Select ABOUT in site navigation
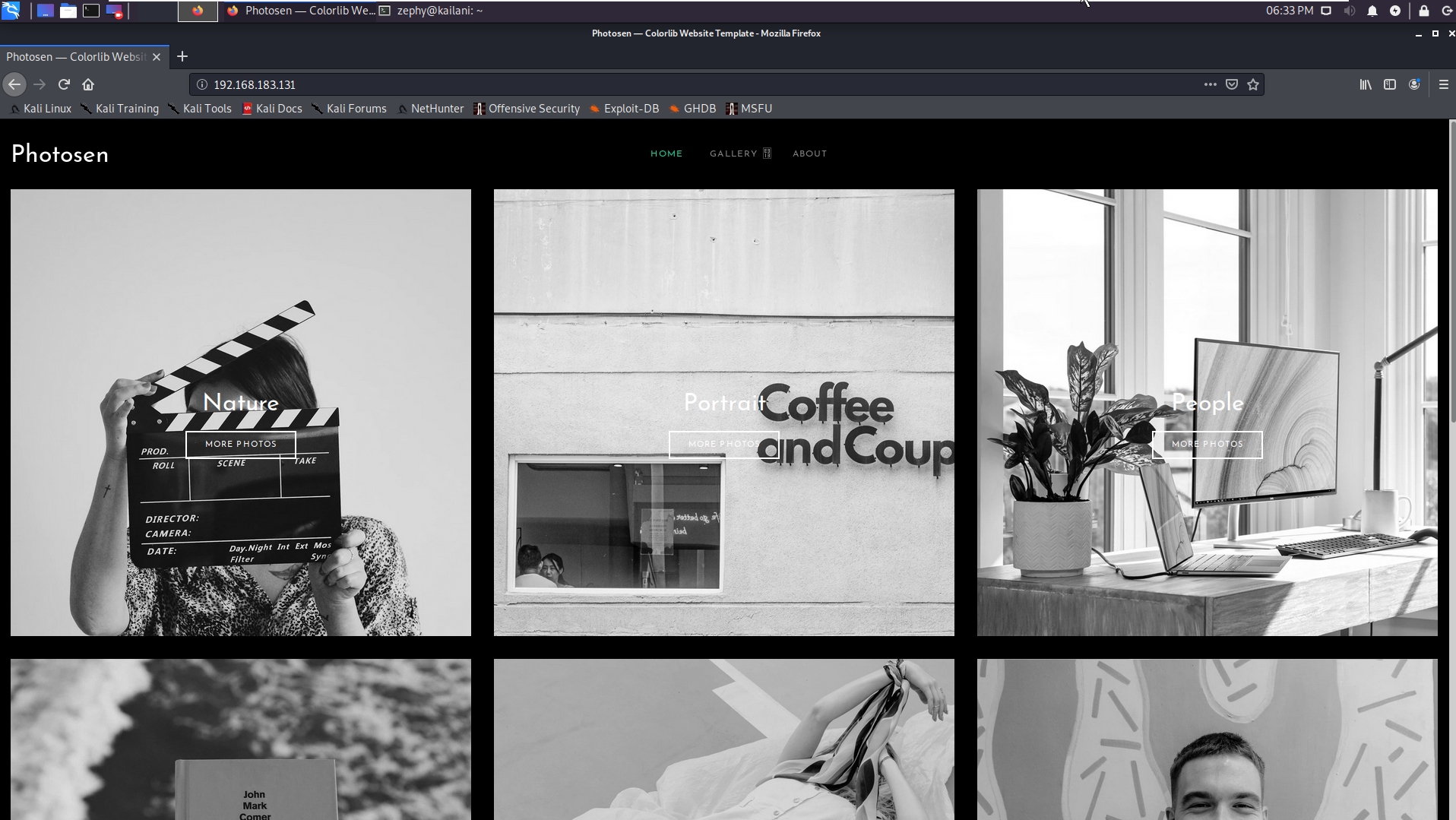Screen dimensions: 1456x820 [809, 154]
